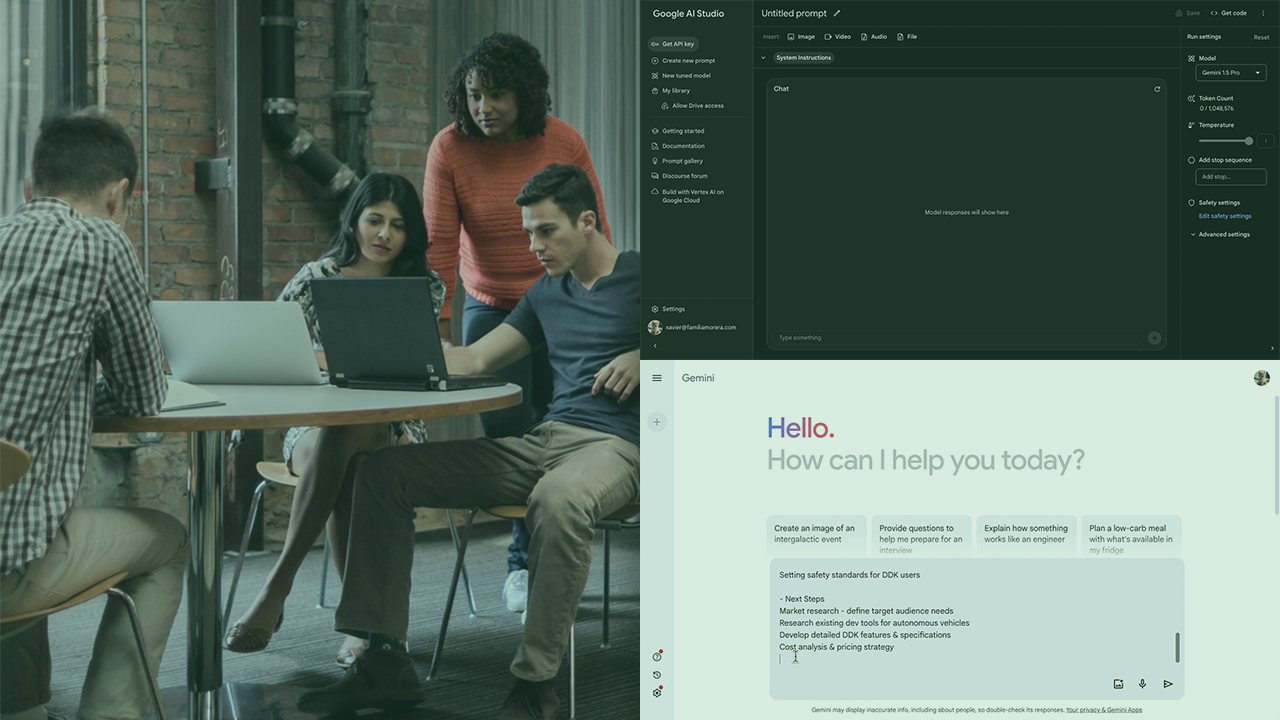Image resolution: width=1280 pixels, height=720 pixels.
Task: Collapse the System Instructions chevron
Action: coord(763,58)
